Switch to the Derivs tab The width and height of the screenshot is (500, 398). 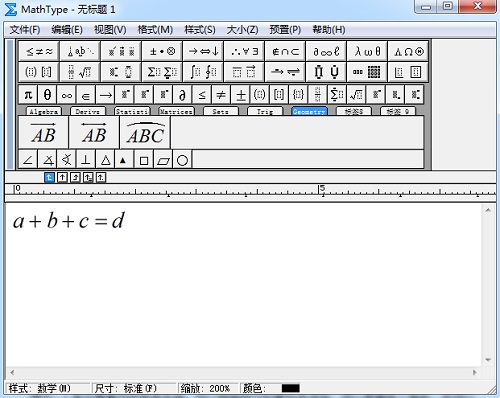[88, 111]
